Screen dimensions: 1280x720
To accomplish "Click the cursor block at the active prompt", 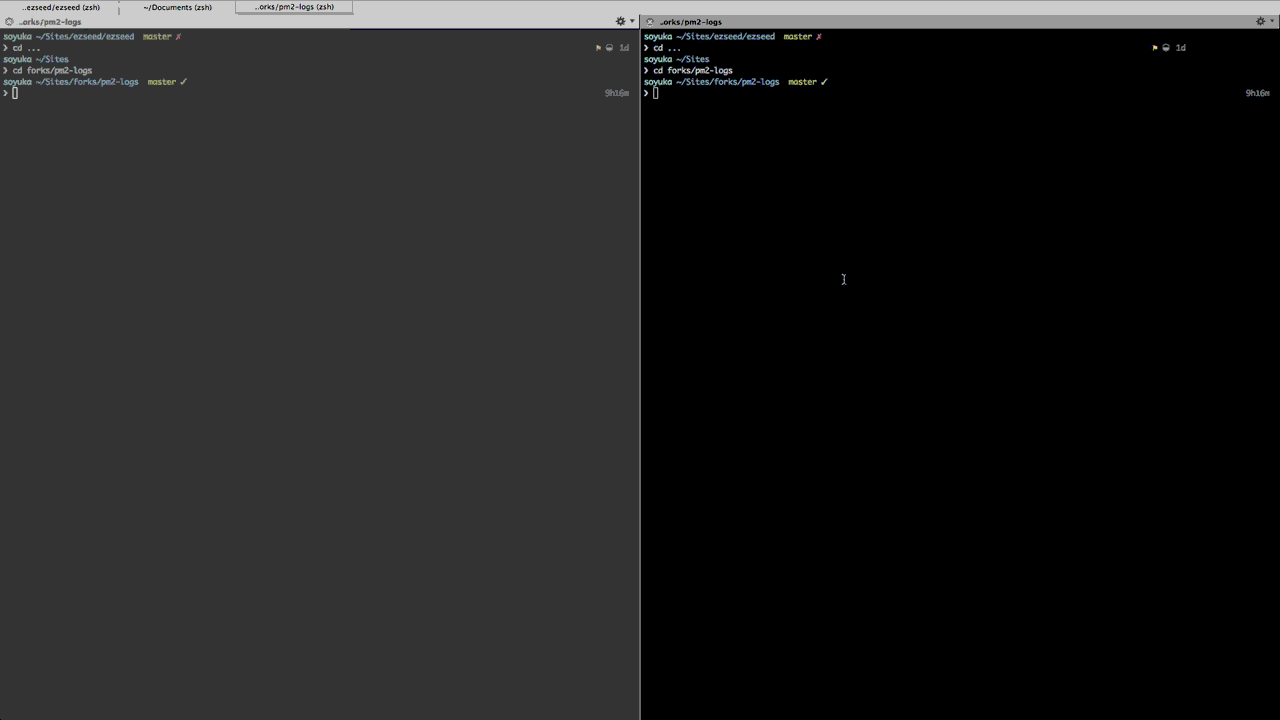I will click(15, 92).
